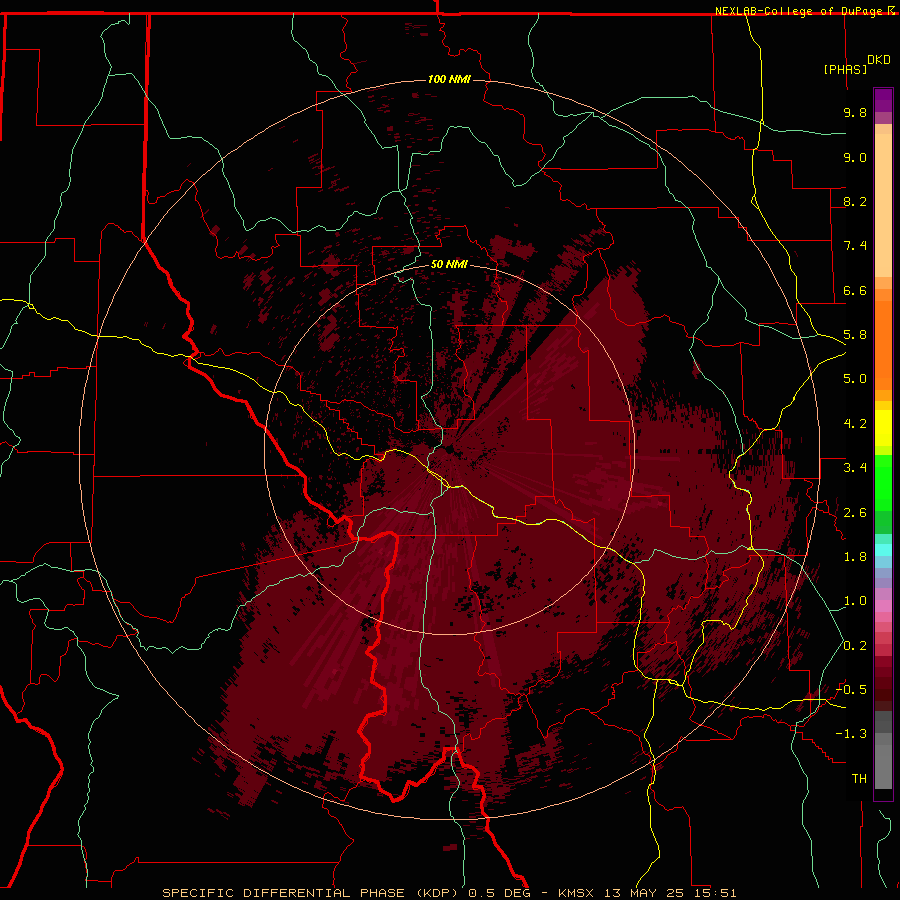Click the KMSX station identifier in caption
The width and height of the screenshot is (900, 900).
(x=576, y=893)
